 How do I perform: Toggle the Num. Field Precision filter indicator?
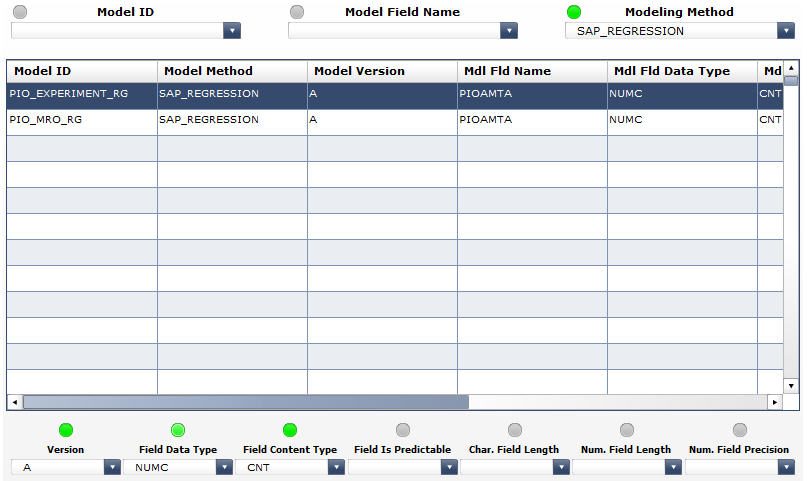tap(740, 430)
